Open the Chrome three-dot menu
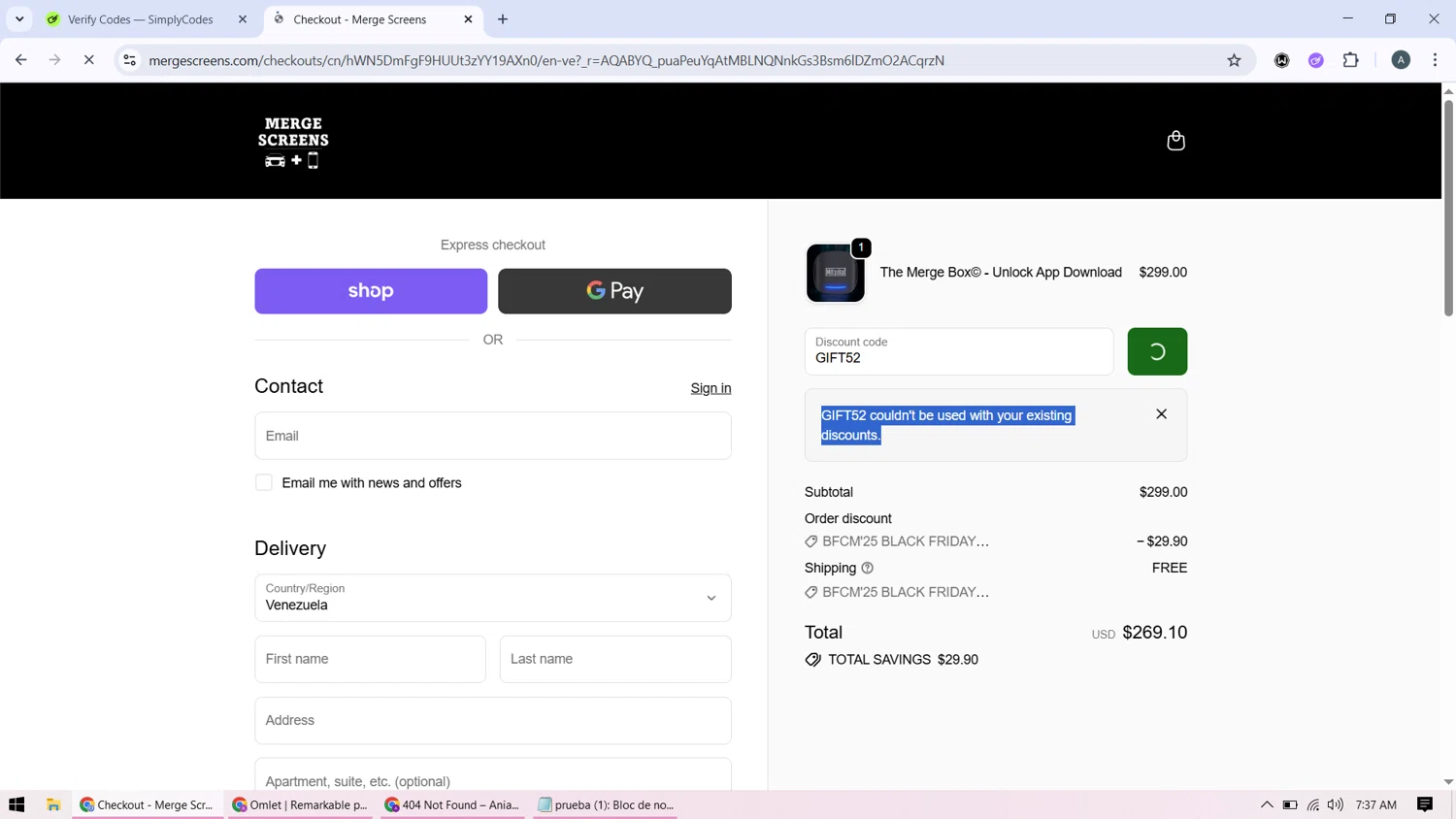 [x=1435, y=60]
